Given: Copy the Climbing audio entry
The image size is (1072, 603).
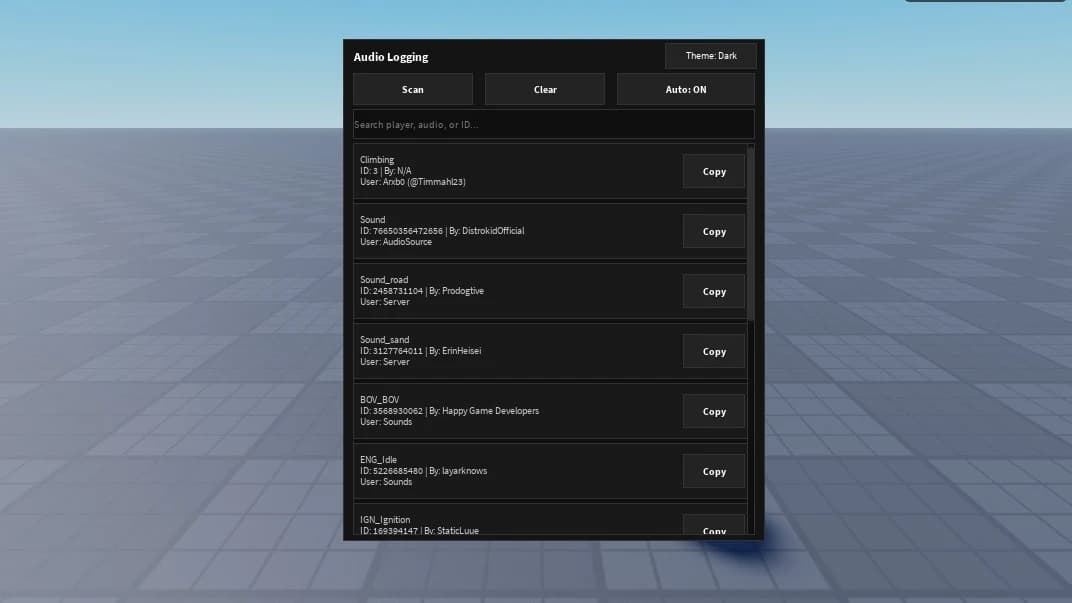Looking at the screenshot, I should 714,172.
